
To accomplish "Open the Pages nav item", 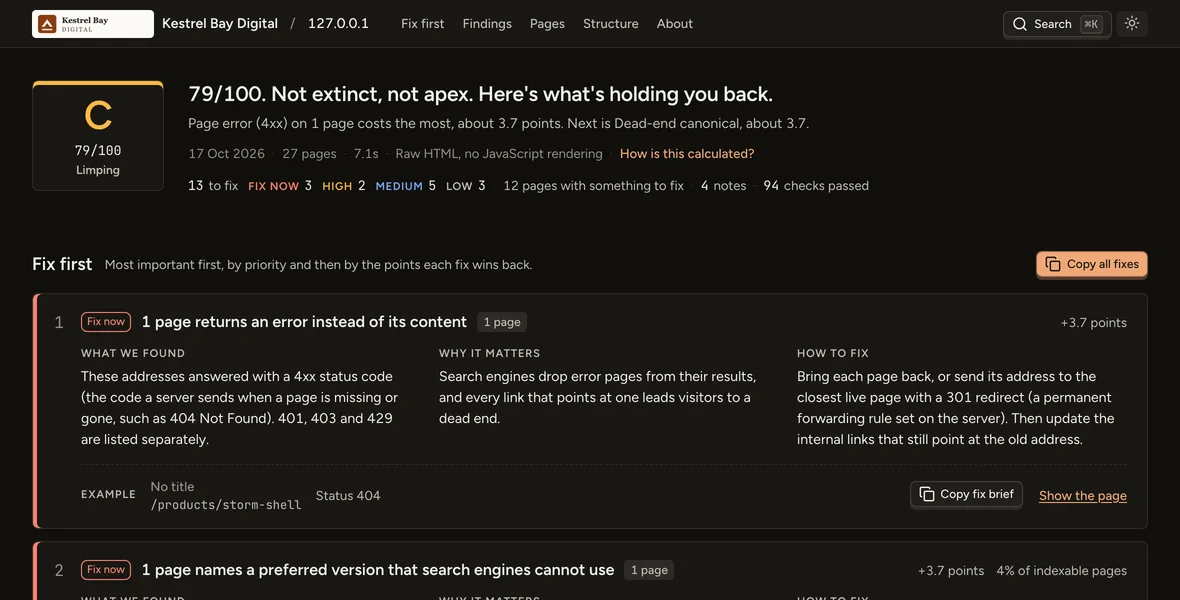I will [x=547, y=24].
